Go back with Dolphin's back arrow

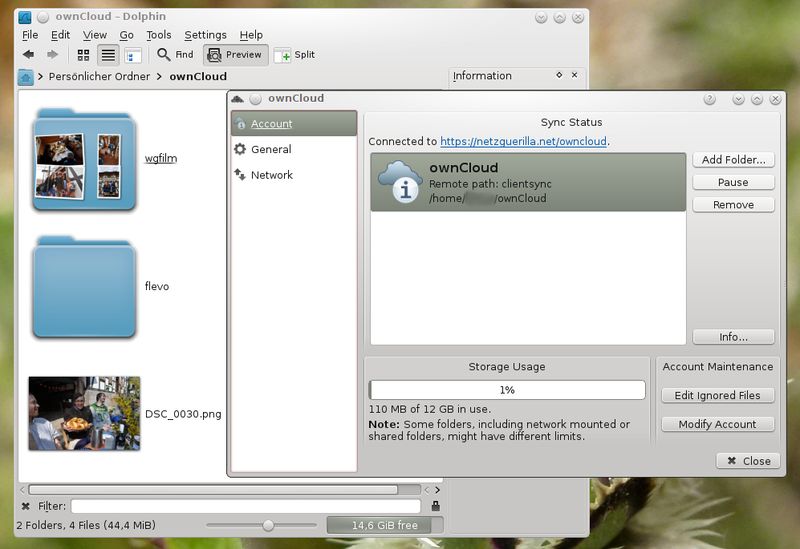[29, 54]
